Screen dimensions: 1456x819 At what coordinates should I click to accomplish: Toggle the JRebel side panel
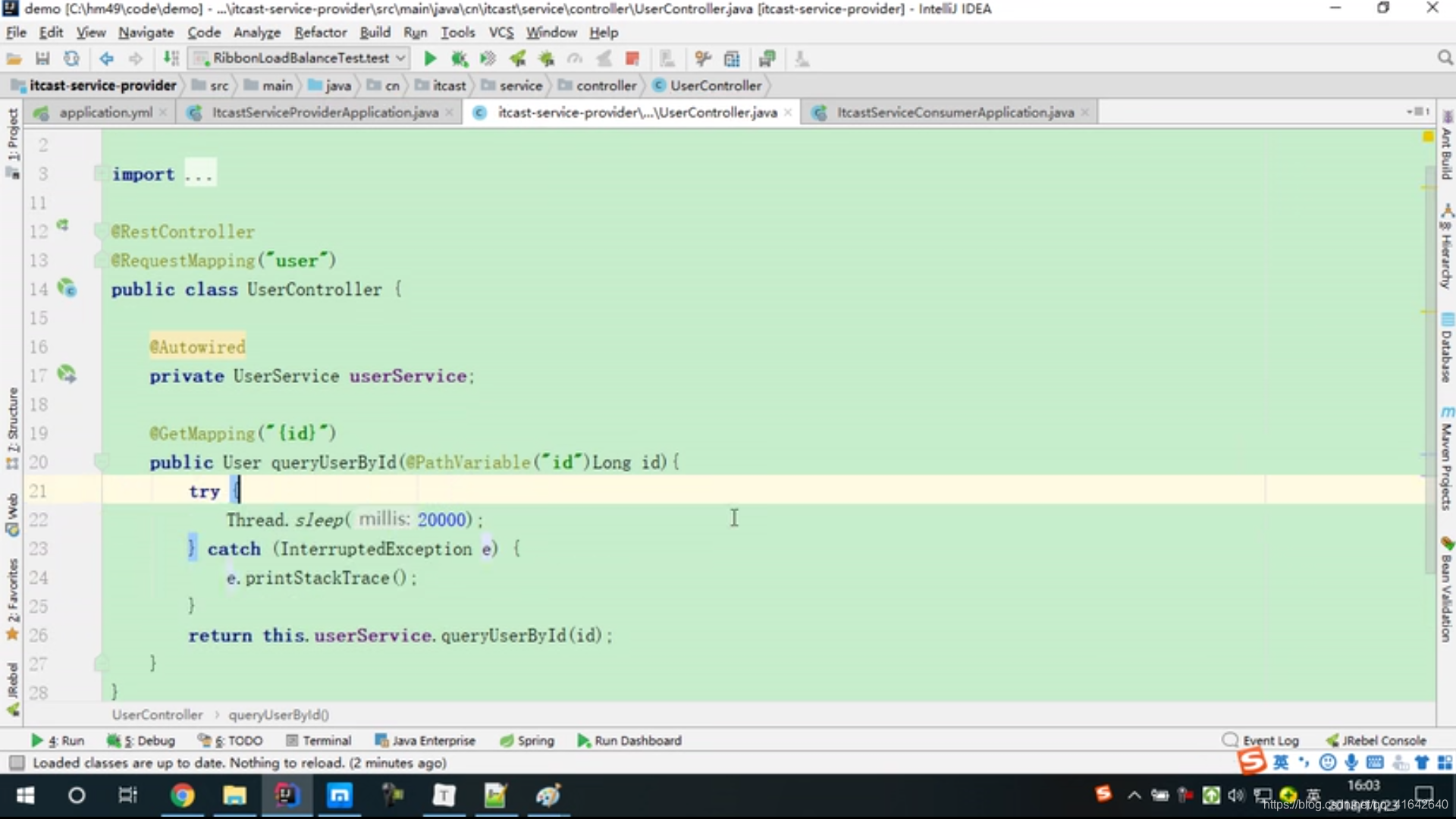click(12, 689)
